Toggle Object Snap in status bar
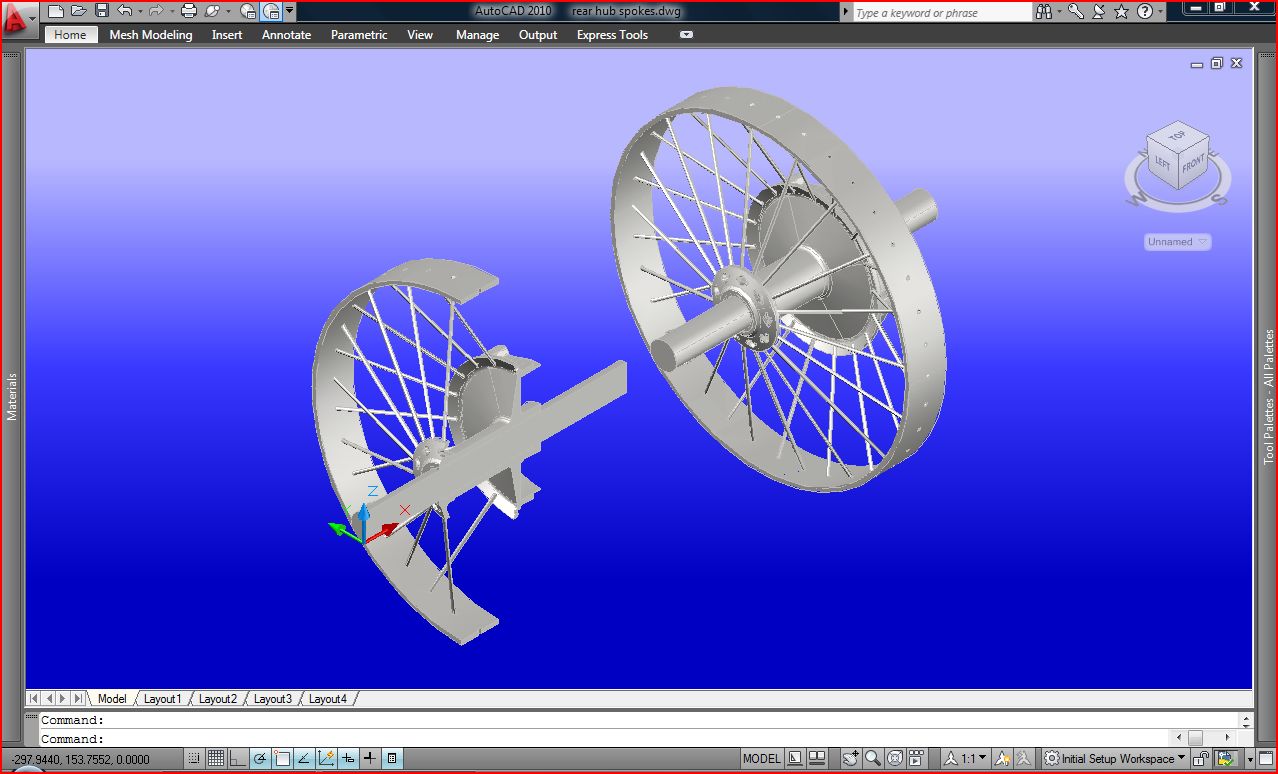The width and height of the screenshot is (1278, 774). point(281,759)
